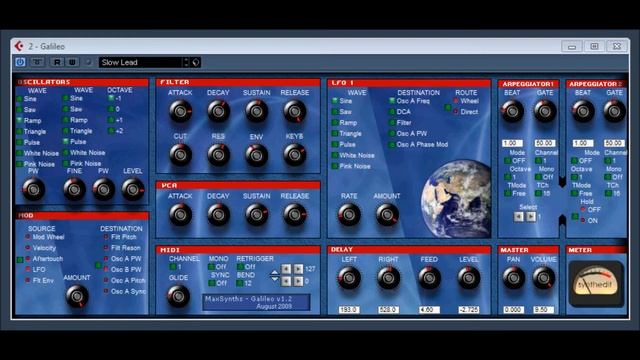Viewport: 640px width, 360px height.
Task: Enable the R read automation button
Action: 57,62
